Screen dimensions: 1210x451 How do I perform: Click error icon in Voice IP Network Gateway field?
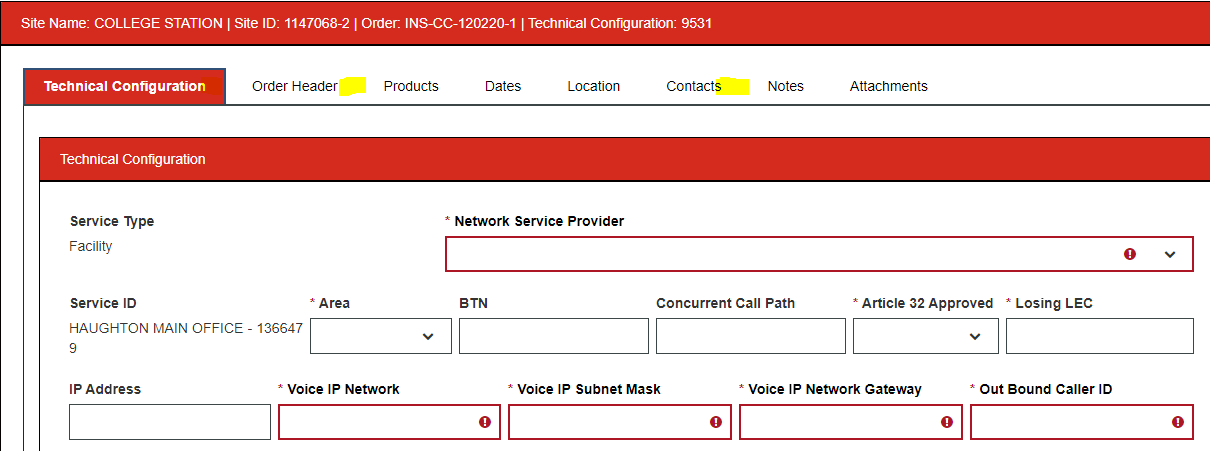tap(947, 422)
